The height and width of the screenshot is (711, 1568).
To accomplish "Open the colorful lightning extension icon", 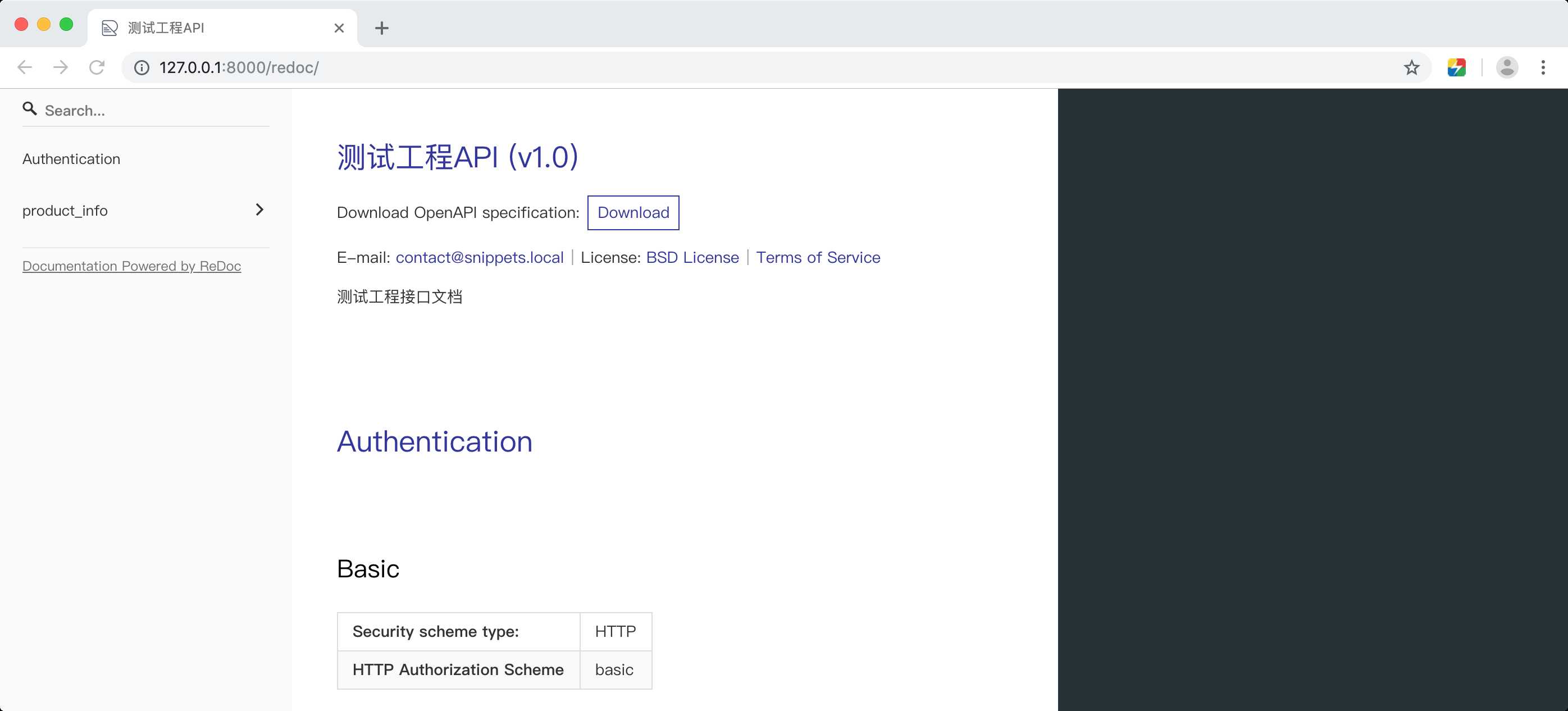I will pyautogui.click(x=1457, y=67).
